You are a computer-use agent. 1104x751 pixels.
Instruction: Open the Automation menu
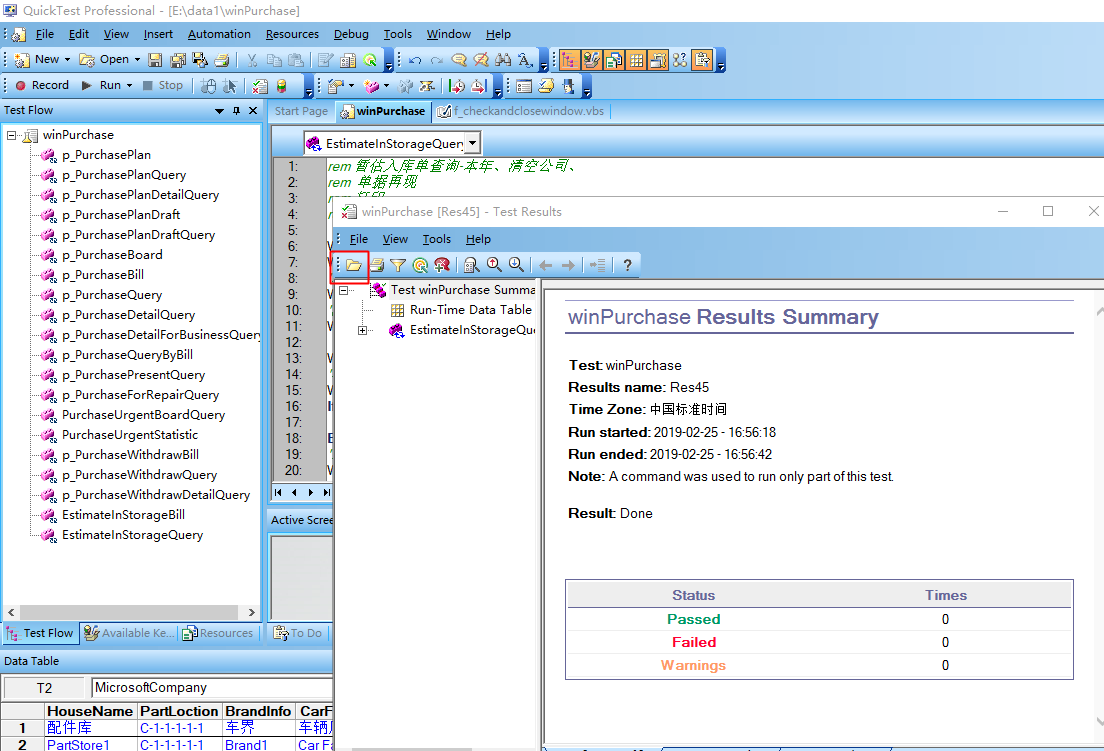pos(219,34)
